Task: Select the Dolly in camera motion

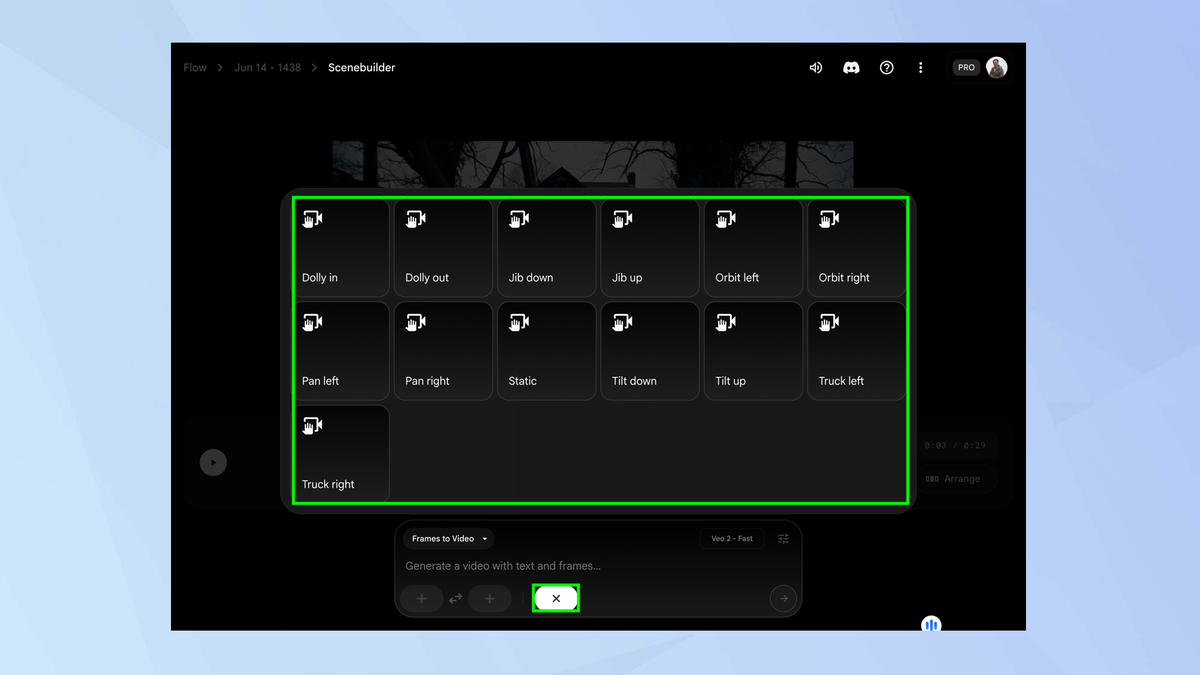Action: [341, 248]
